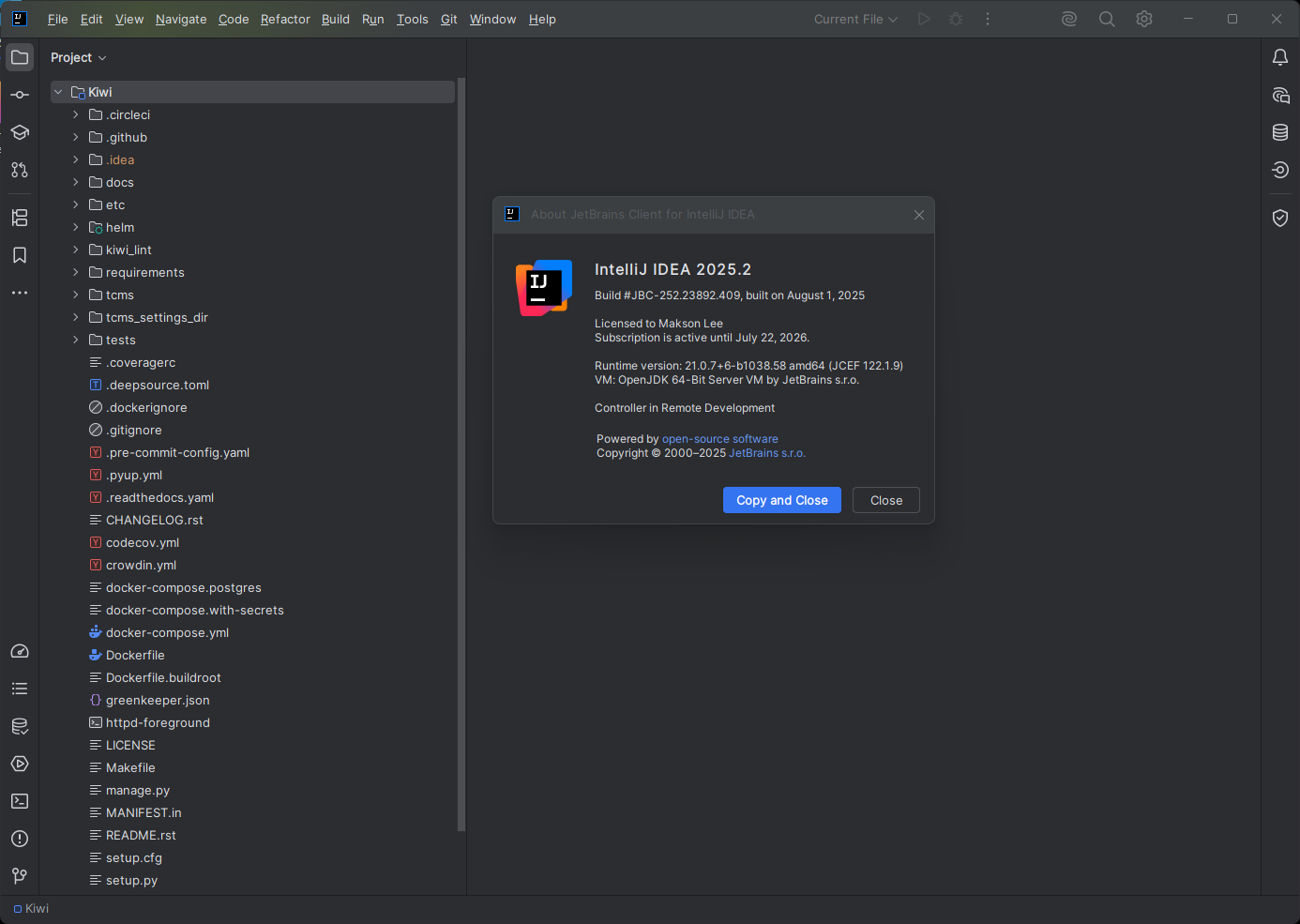The height and width of the screenshot is (924, 1300).
Task: Open the AI Assistant chat icon
Action: [x=1280, y=95]
